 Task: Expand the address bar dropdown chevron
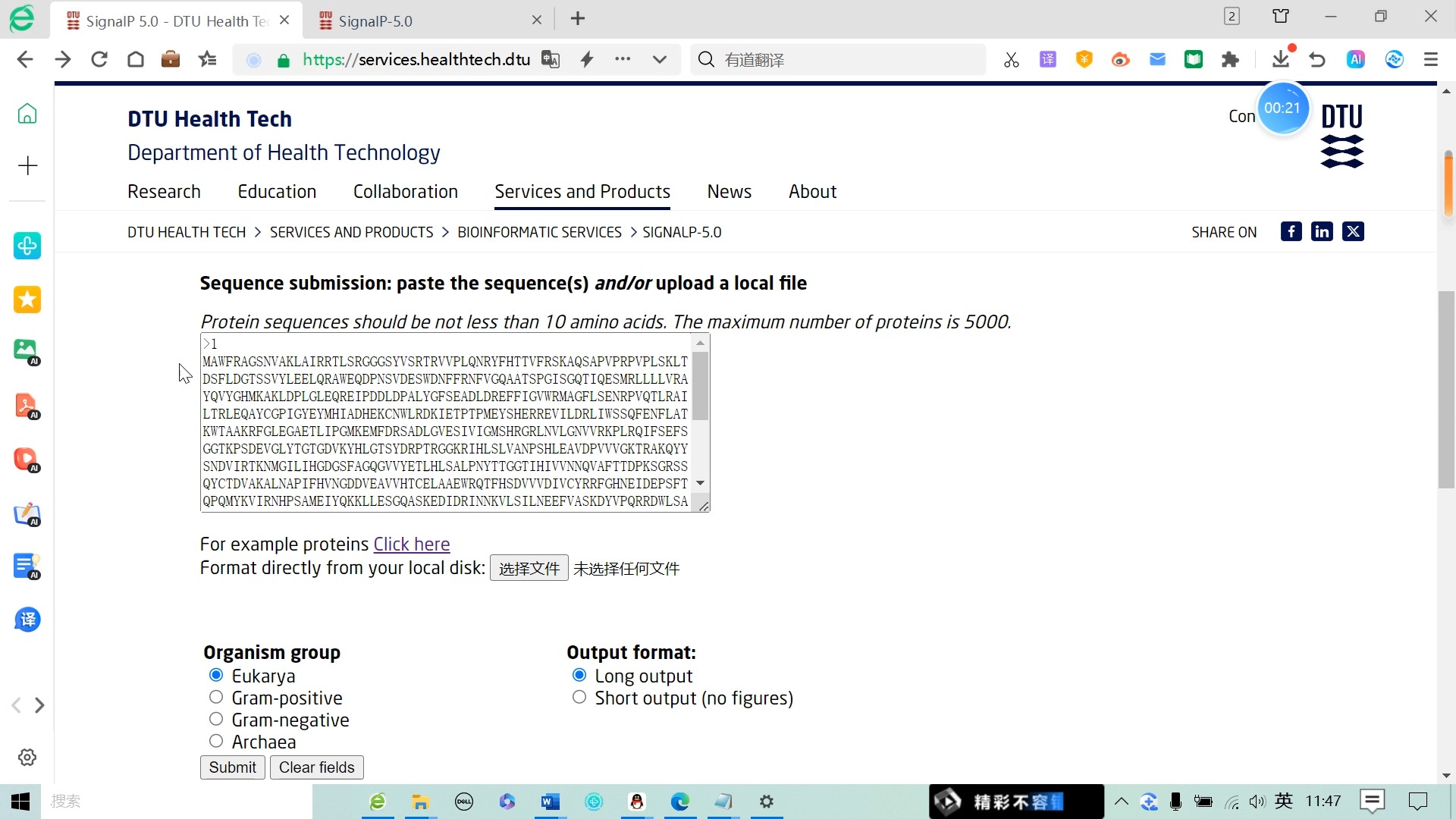click(660, 60)
